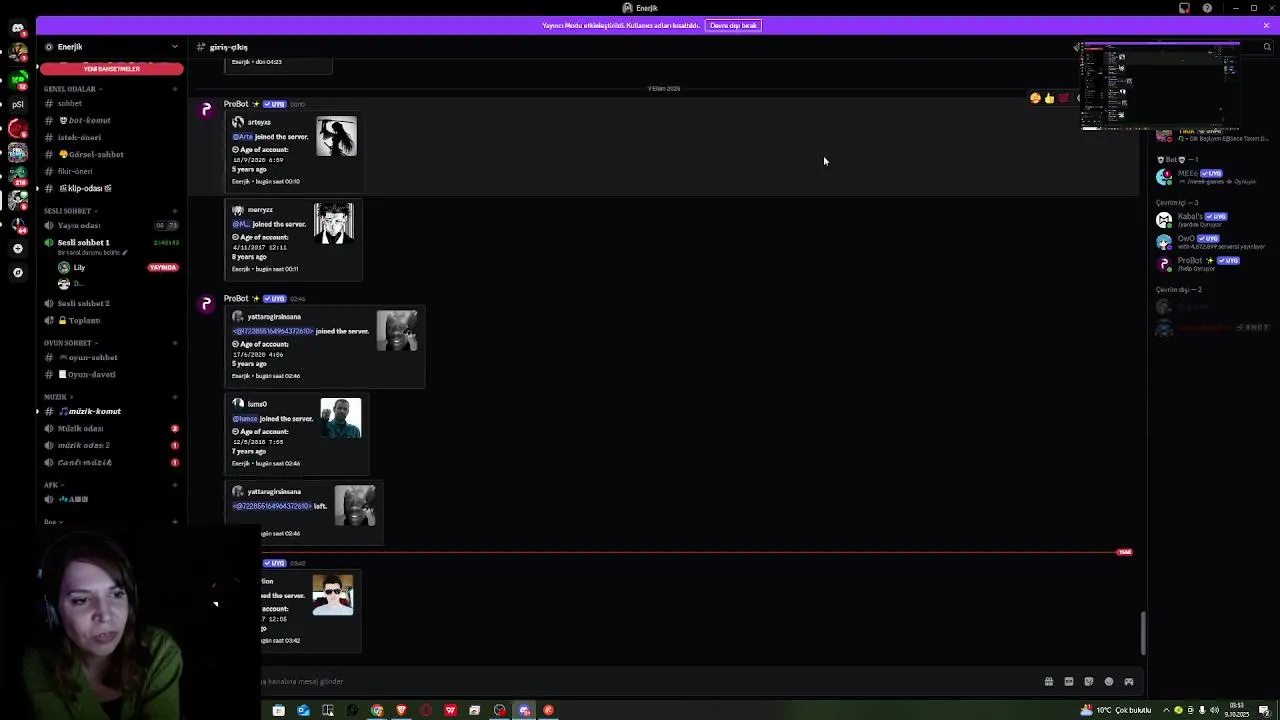
Task: Open MEE6 bot in member list
Action: click(1210, 177)
